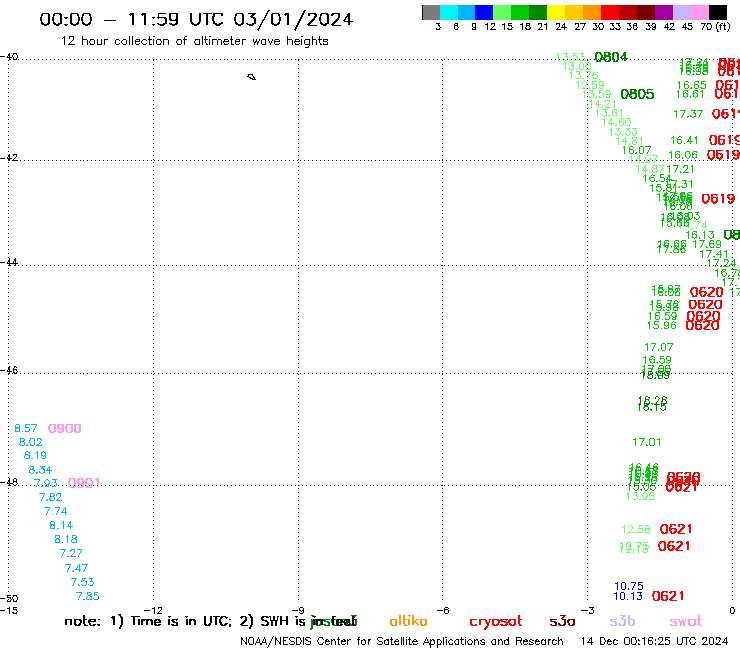Click the green wave height '16.41'

pyautogui.click(x=684, y=140)
